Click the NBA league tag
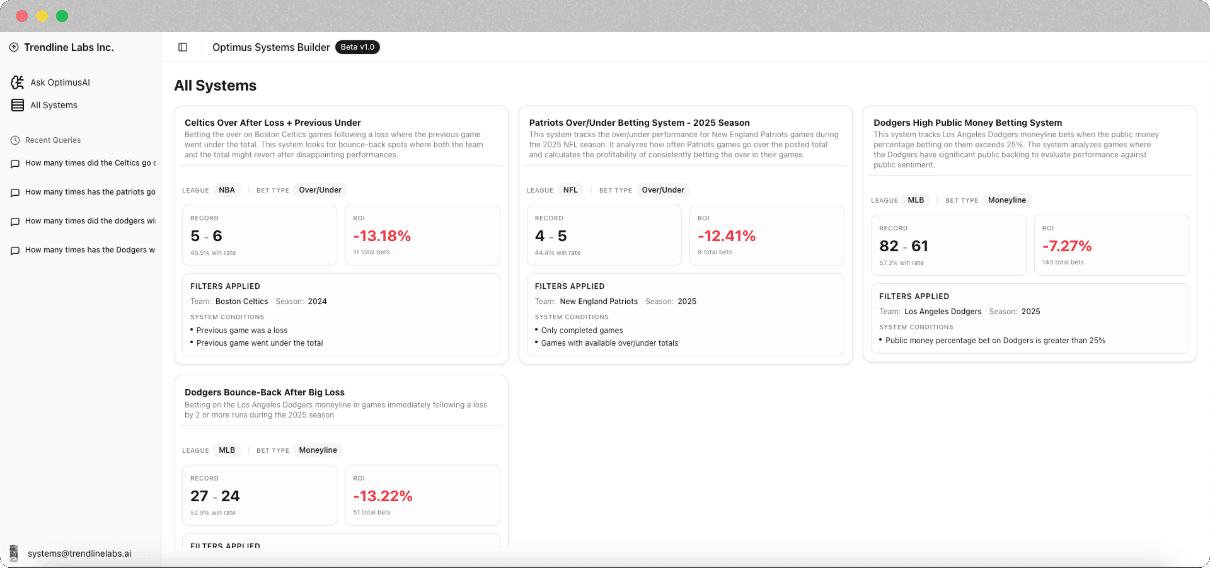1210x568 pixels. pyautogui.click(x=227, y=190)
